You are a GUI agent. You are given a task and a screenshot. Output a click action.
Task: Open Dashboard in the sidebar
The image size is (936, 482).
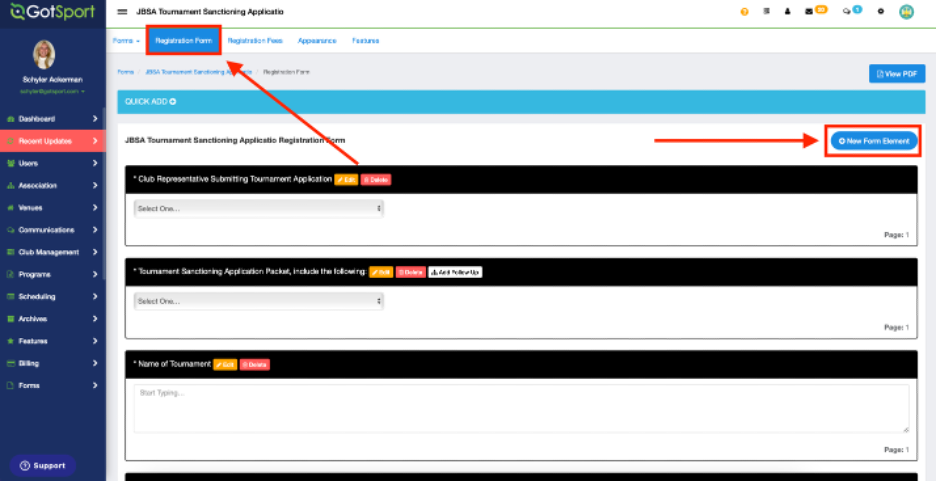[x=53, y=119]
